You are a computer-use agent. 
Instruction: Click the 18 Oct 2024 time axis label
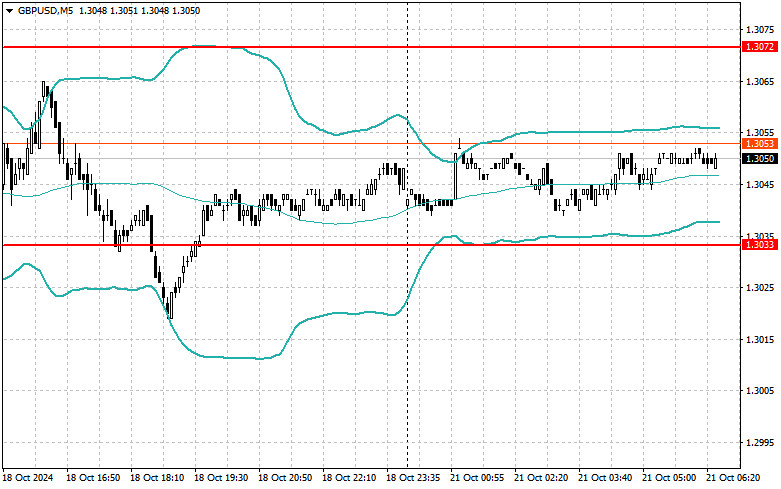28,478
